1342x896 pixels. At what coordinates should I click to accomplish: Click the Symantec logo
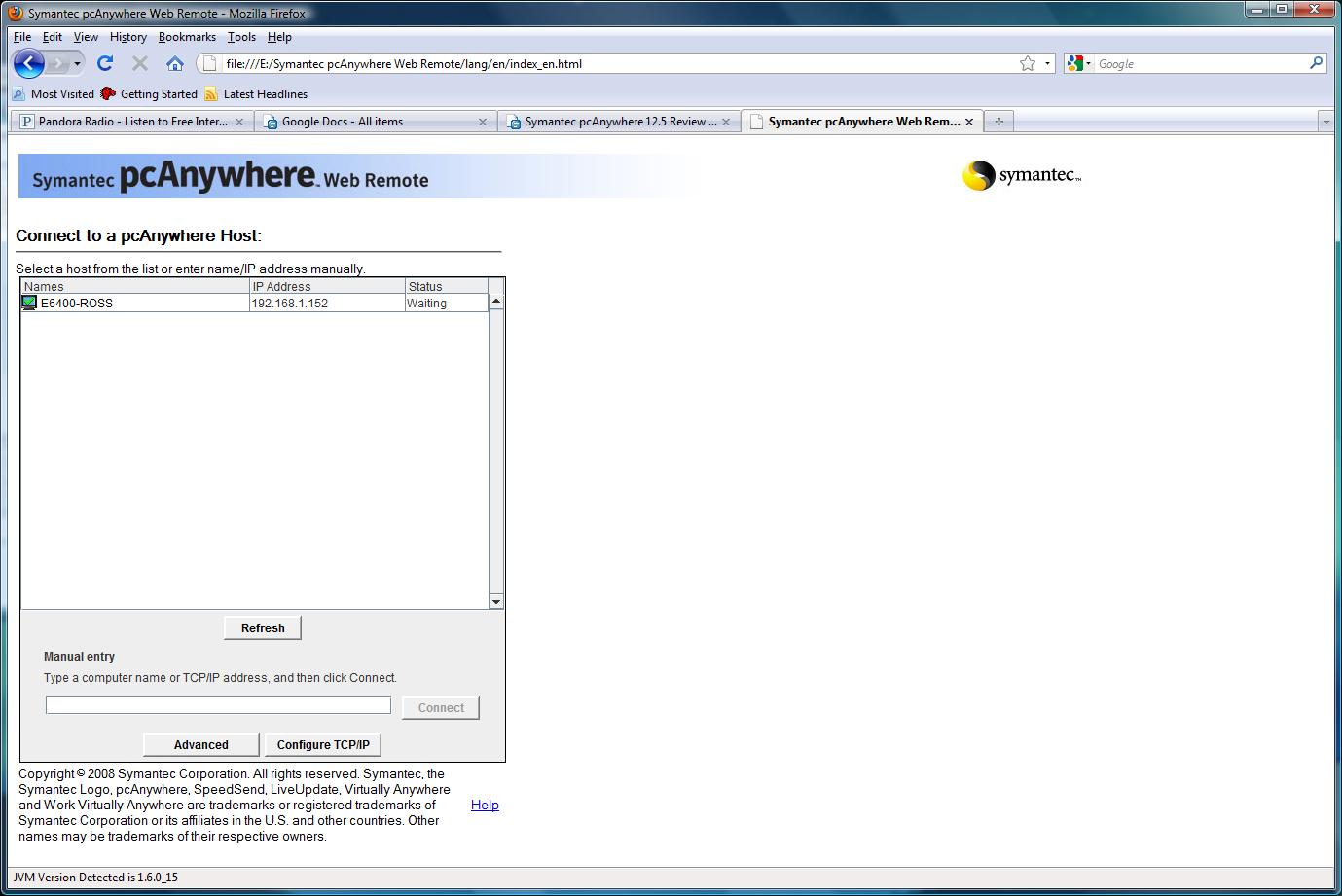pyautogui.click(x=1022, y=175)
